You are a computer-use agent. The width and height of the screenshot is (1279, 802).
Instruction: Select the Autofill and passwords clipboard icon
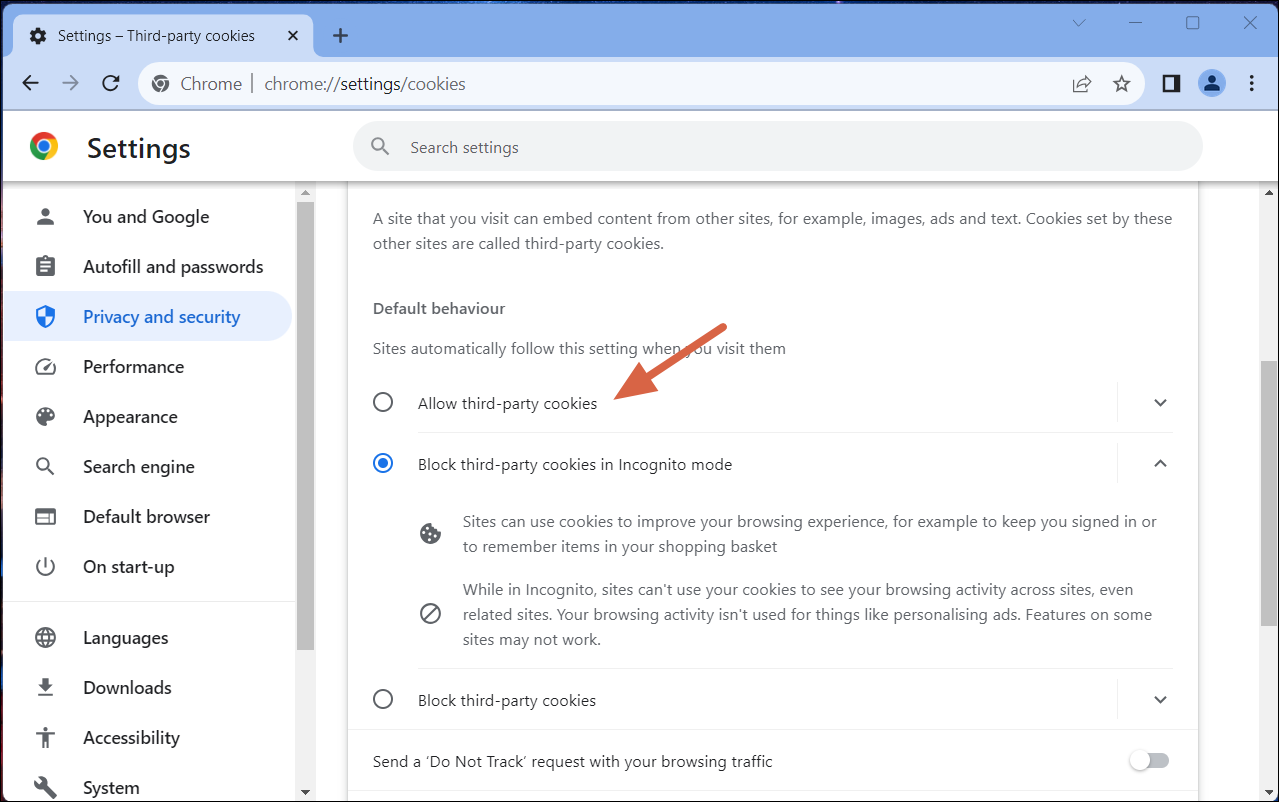[x=45, y=266]
